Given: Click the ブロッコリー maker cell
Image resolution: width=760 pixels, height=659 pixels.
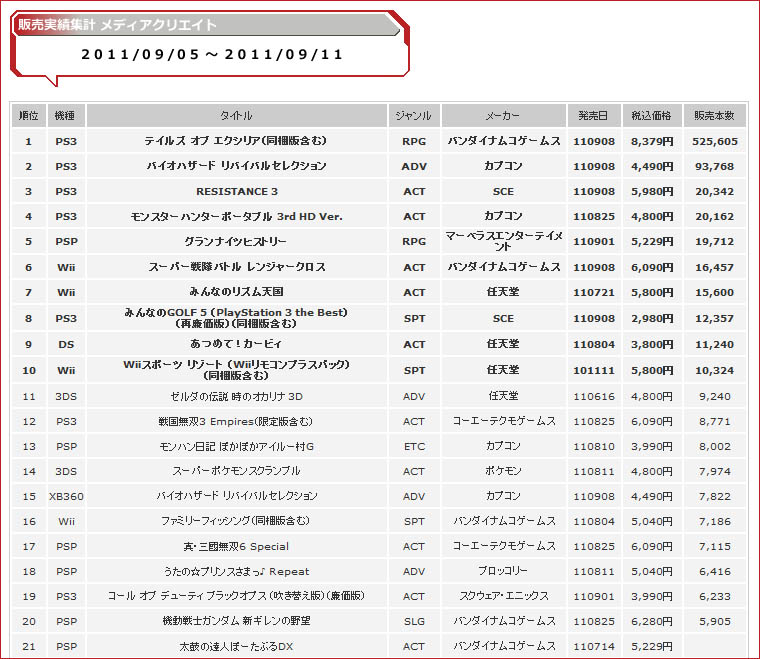Looking at the screenshot, I should pos(503,571).
